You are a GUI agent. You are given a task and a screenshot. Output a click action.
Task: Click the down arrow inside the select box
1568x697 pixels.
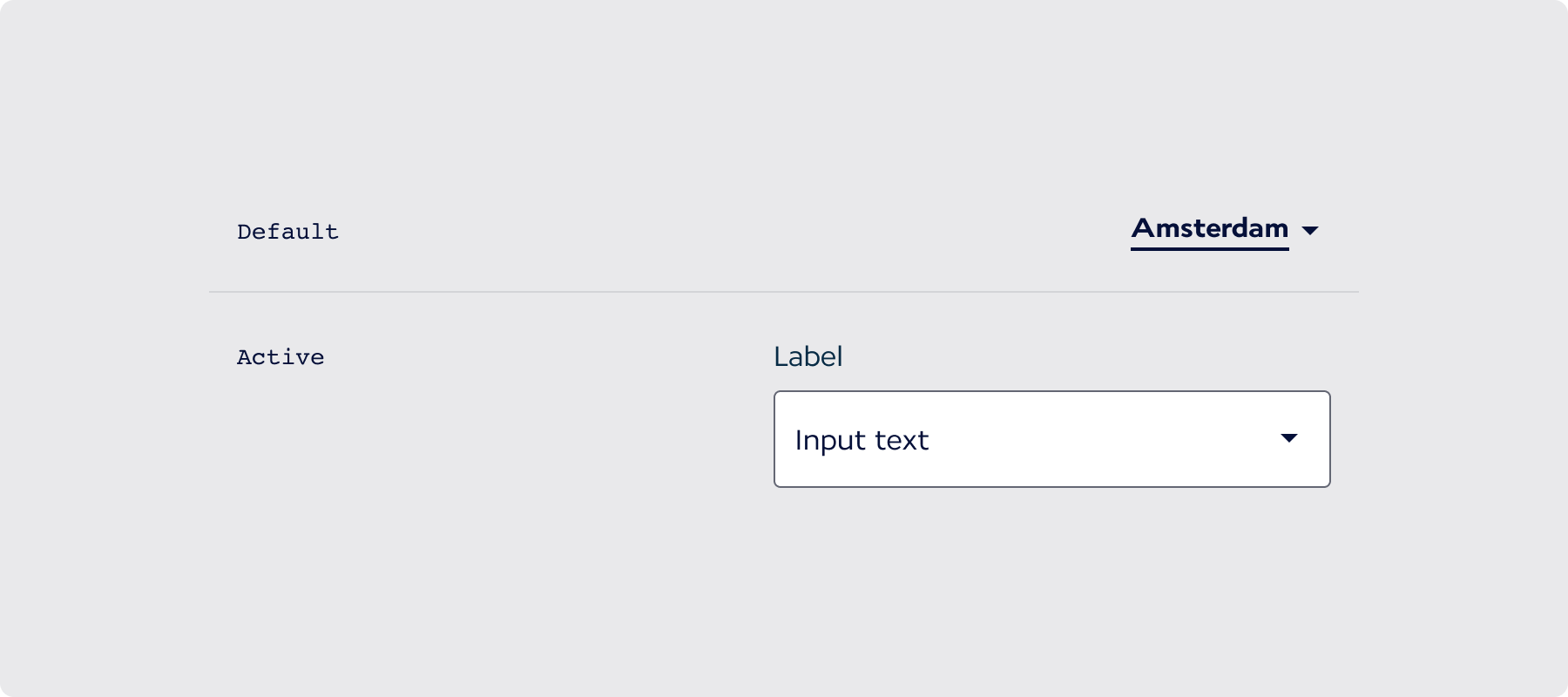[x=1289, y=438]
